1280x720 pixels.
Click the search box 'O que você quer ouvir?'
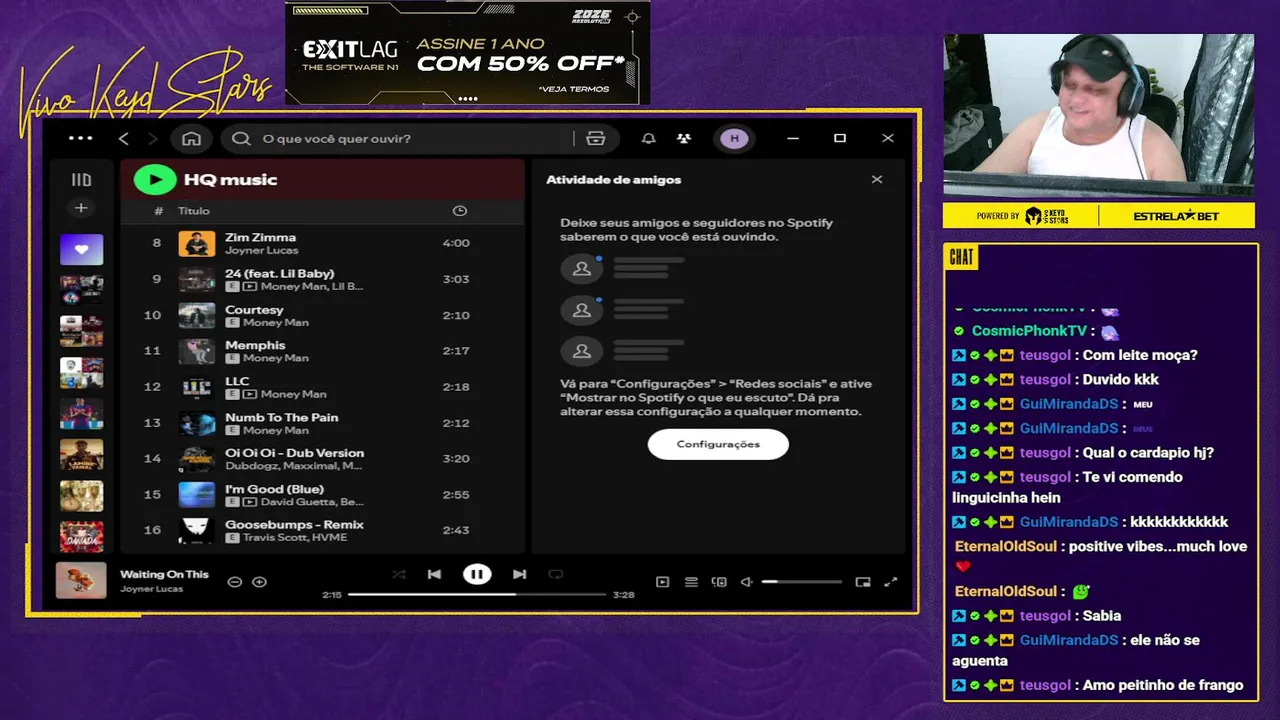pyautogui.click(x=400, y=138)
